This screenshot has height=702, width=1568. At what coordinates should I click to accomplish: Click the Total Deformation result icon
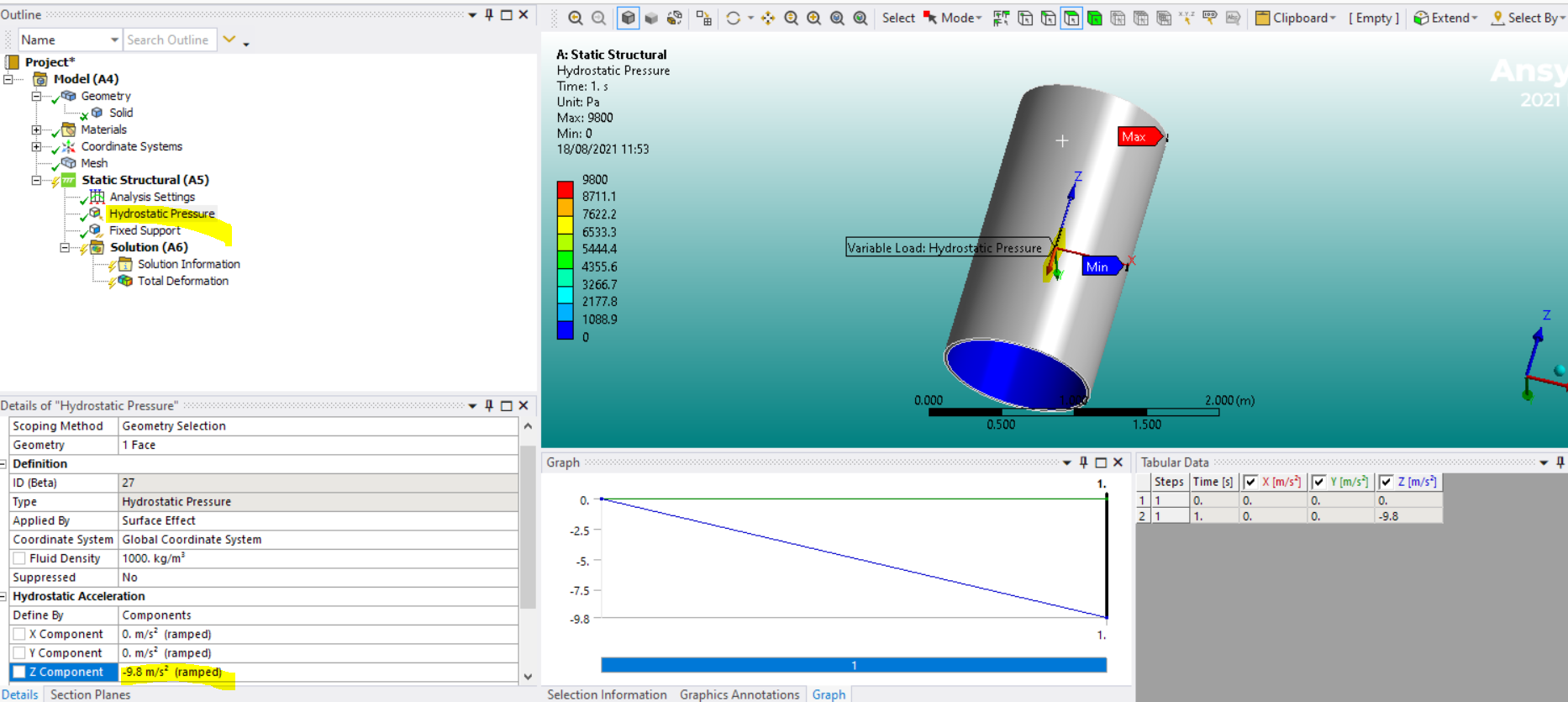pos(125,281)
